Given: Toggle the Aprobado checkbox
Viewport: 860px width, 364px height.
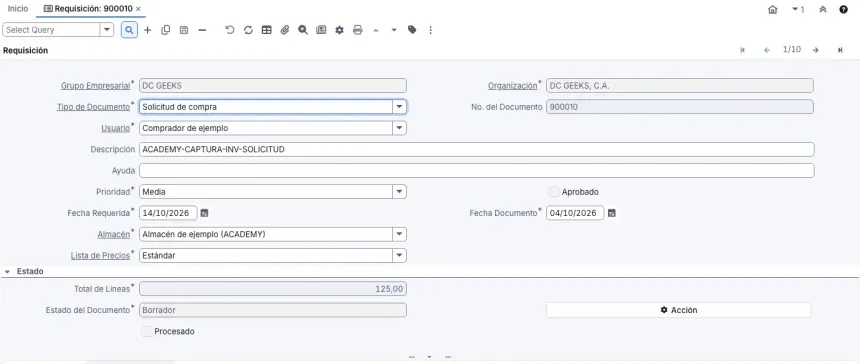Looking at the screenshot, I should coord(553,192).
